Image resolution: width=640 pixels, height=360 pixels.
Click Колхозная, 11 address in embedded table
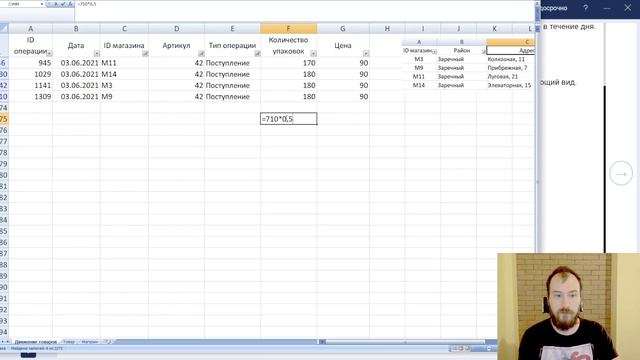506,59
